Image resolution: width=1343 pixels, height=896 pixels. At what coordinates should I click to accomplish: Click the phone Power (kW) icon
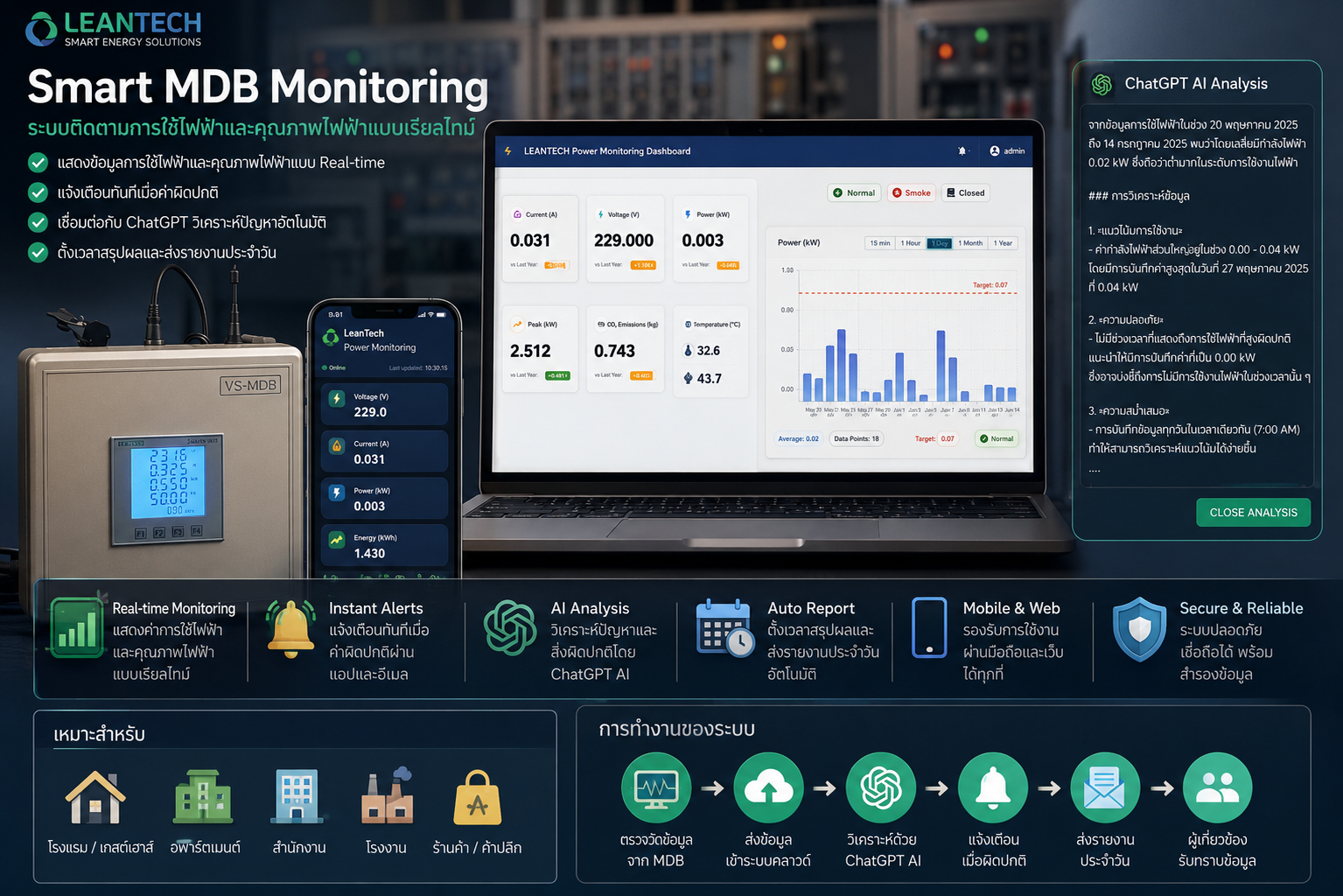coord(337,493)
